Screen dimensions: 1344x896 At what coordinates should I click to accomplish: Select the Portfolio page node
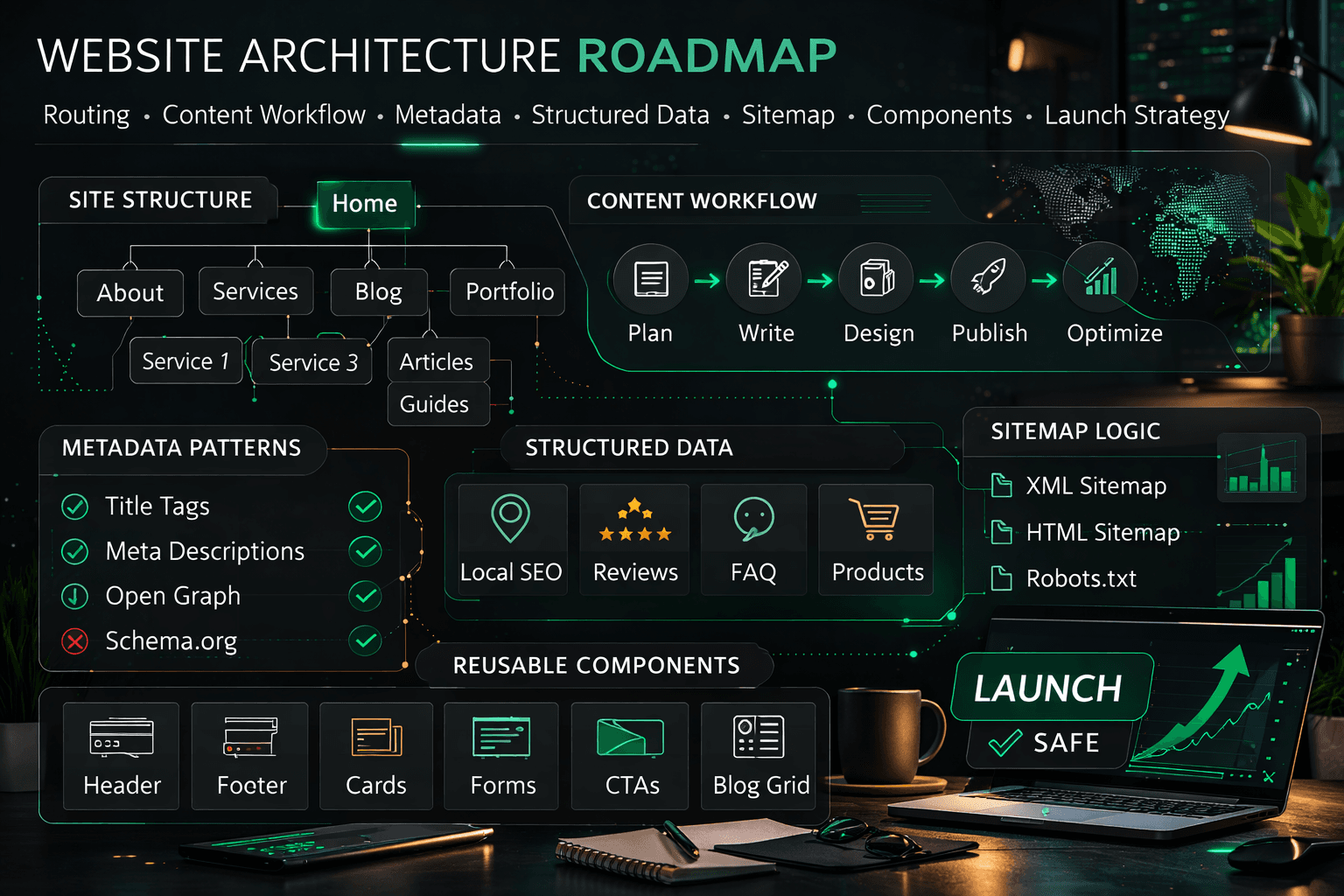(x=506, y=291)
